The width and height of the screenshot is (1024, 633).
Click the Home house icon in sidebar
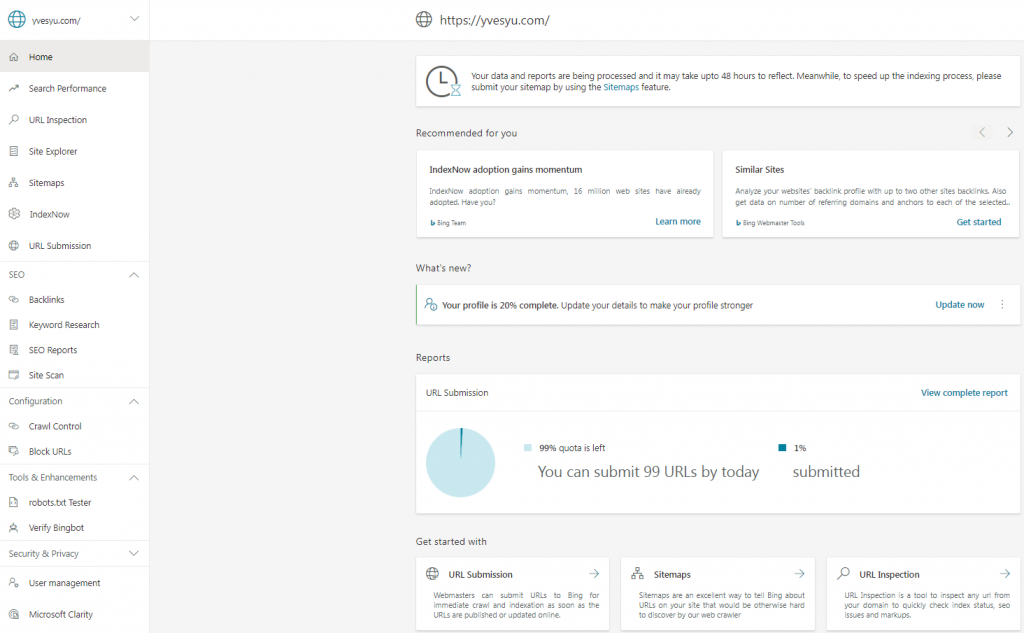[x=14, y=57]
